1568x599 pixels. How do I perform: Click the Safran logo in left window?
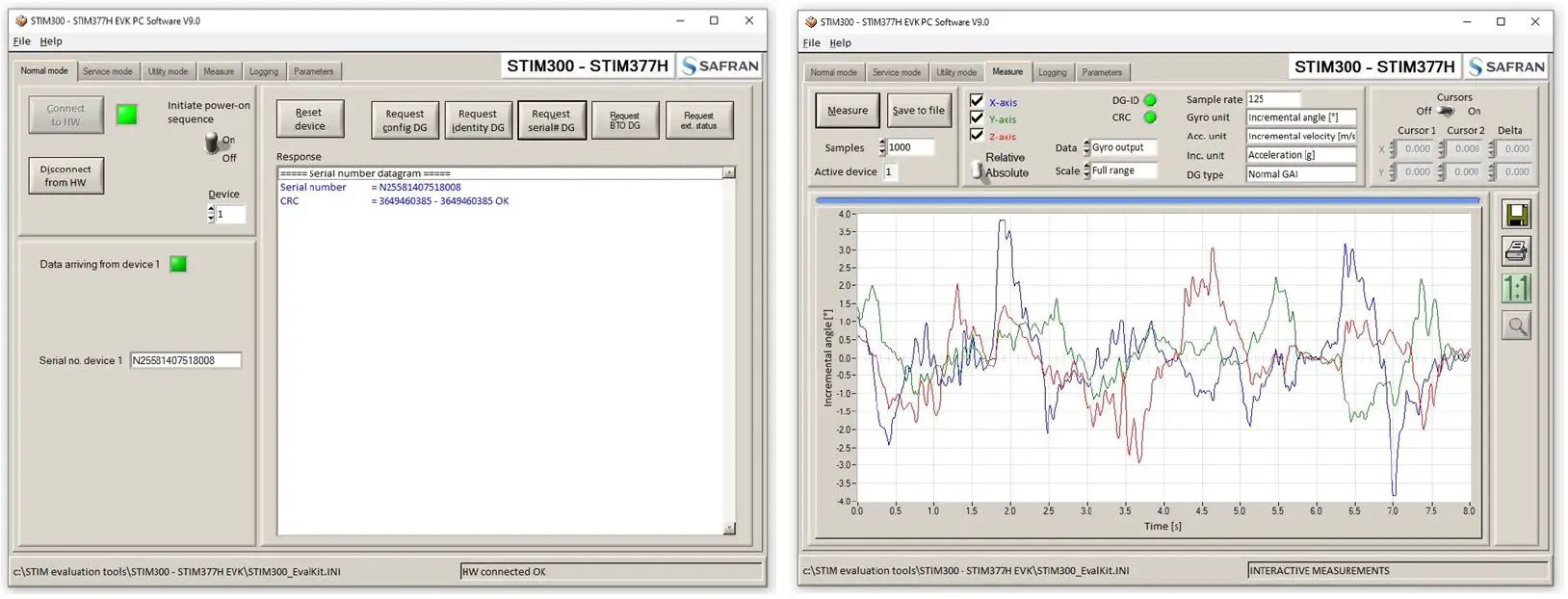[x=719, y=65]
